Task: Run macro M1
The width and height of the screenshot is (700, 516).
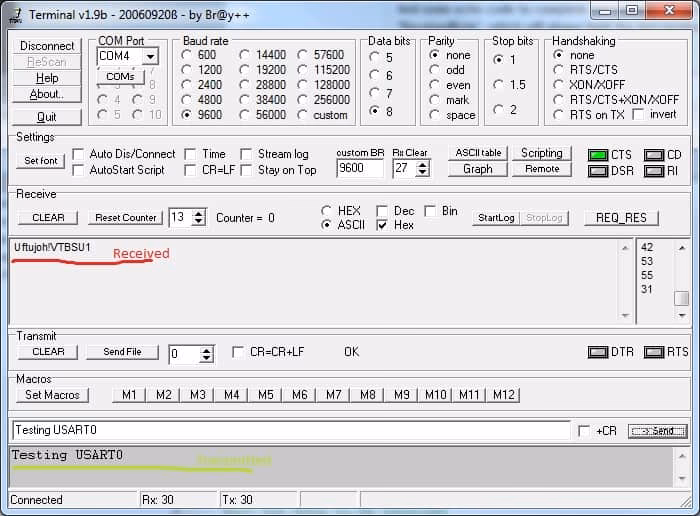Action: tap(129, 395)
